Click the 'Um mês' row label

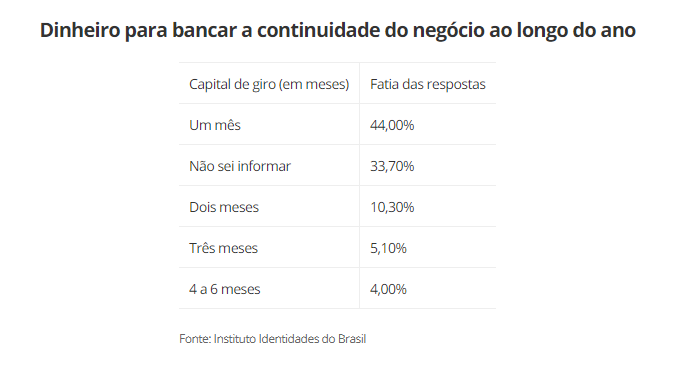tap(215, 125)
